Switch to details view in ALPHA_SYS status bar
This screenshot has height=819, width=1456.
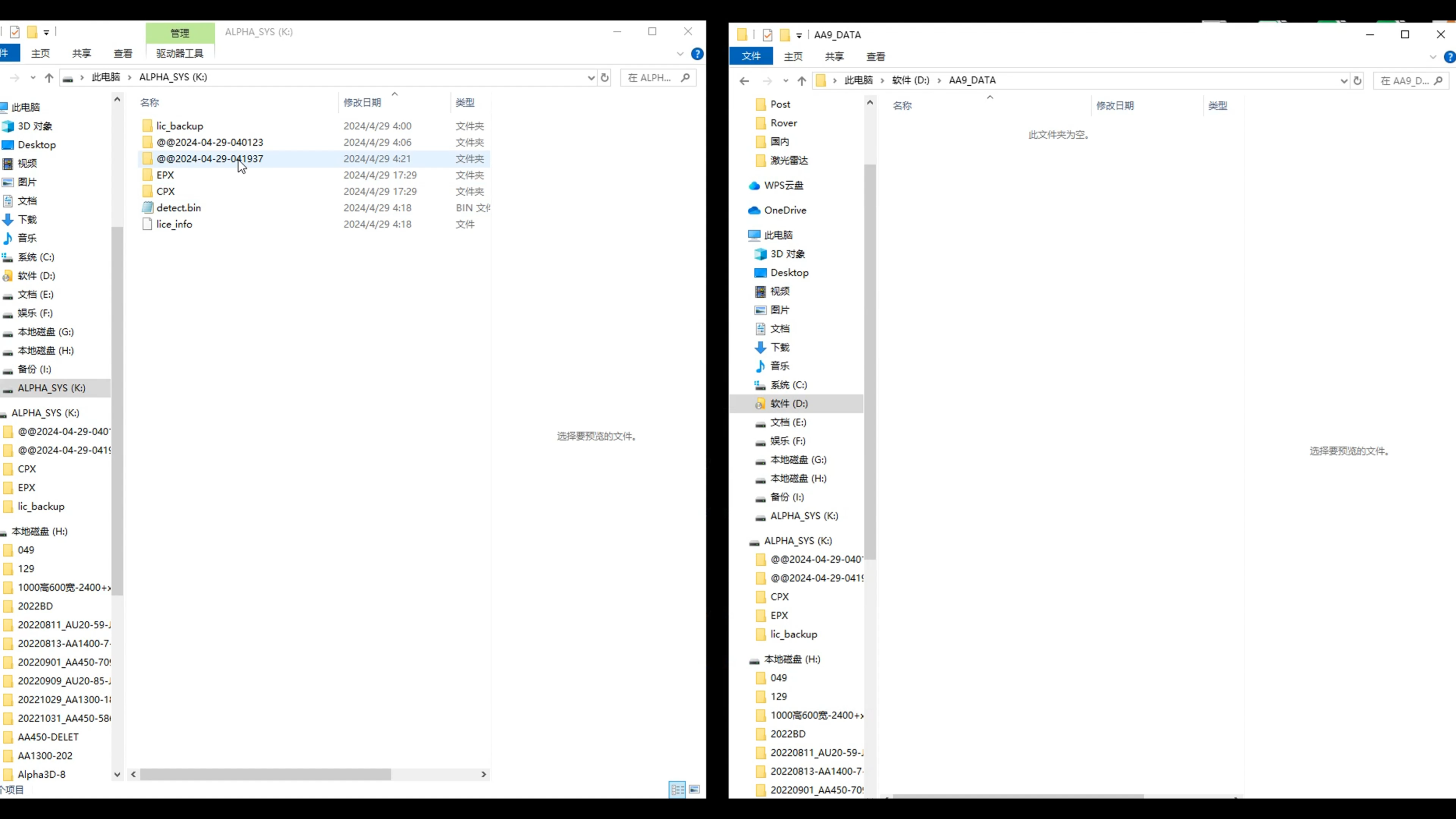676,789
